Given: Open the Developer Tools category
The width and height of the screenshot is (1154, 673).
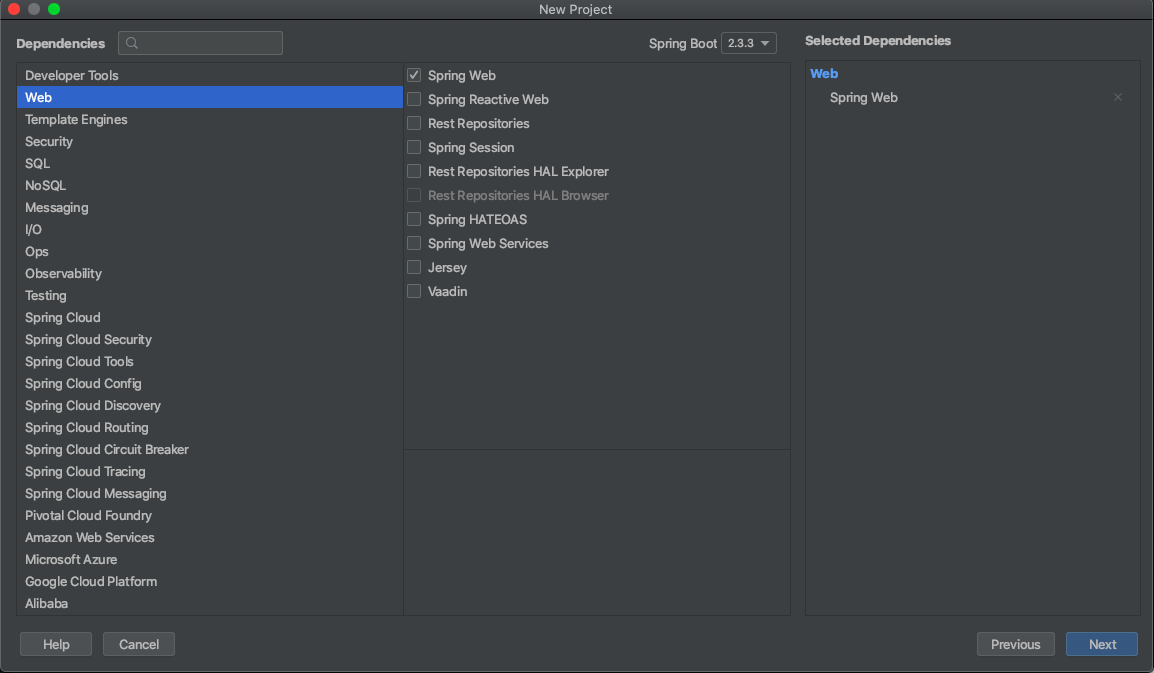Looking at the screenshot, I should click(x=72, y=75).
